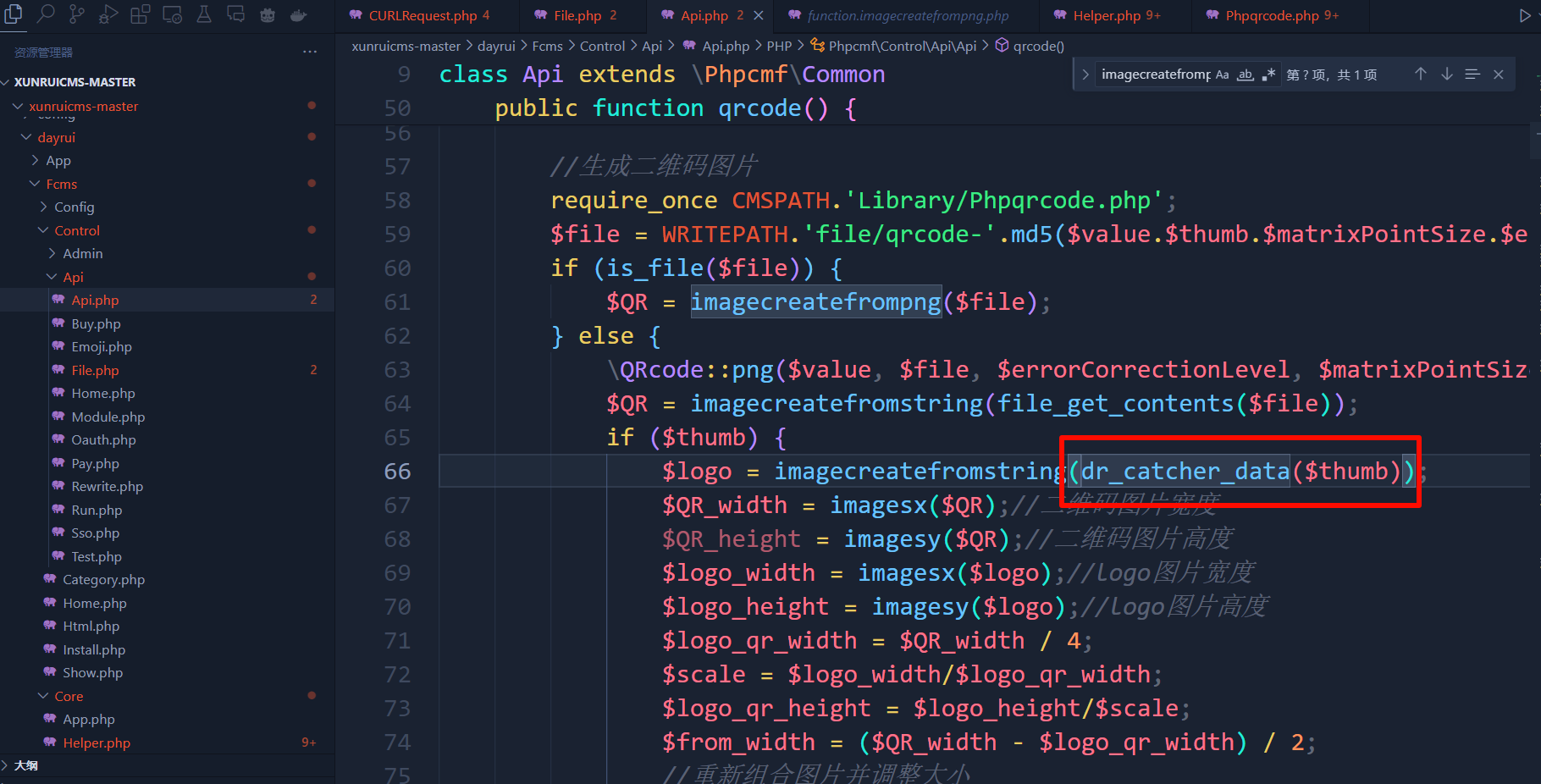Open Emoji.php in the file tree
The image size is (1541, 784).
tap(102, 347)
